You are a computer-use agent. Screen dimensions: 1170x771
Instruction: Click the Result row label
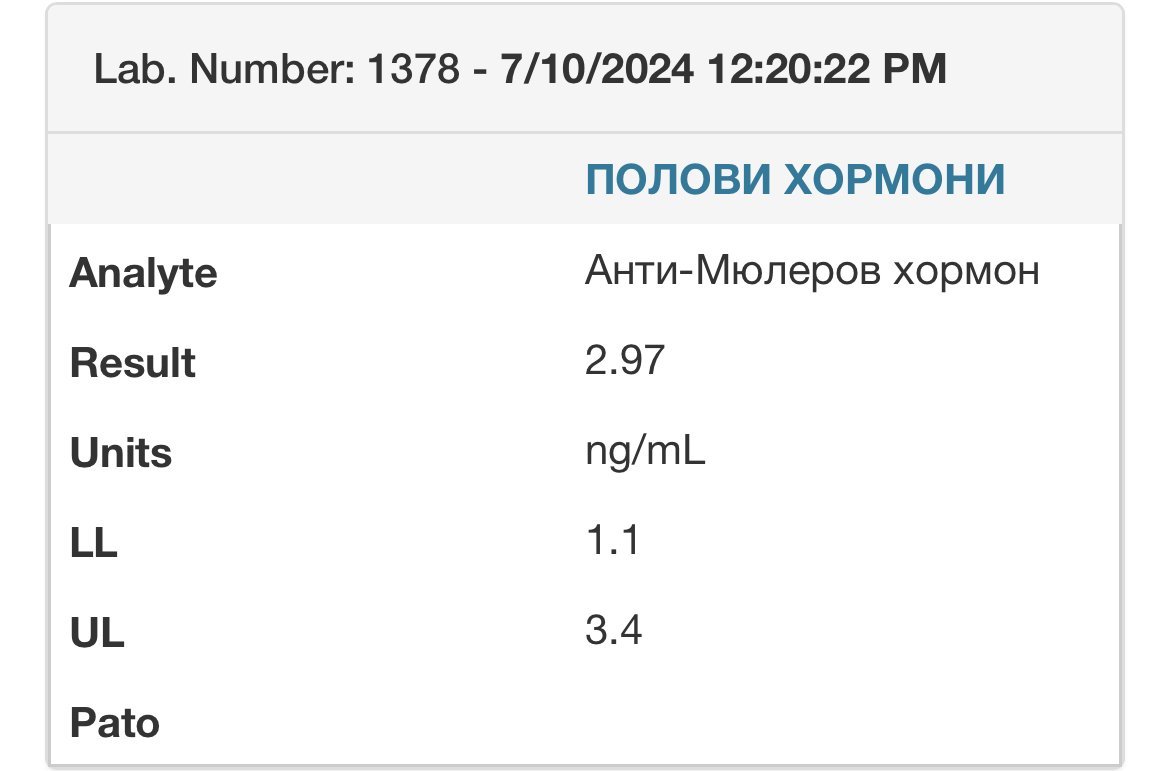tap(133, 363)
